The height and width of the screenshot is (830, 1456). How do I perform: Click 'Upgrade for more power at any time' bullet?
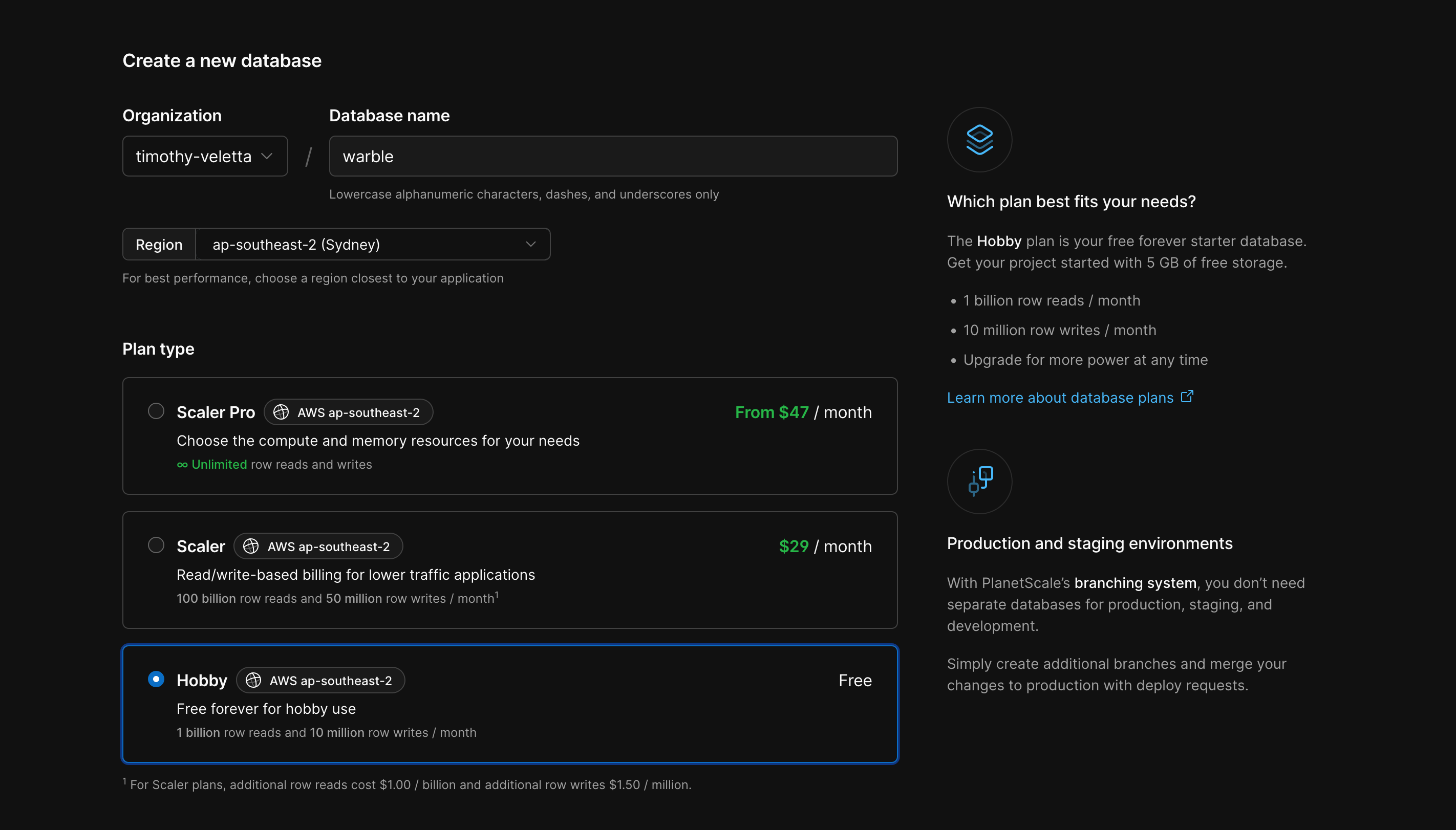pos(1085,360)
